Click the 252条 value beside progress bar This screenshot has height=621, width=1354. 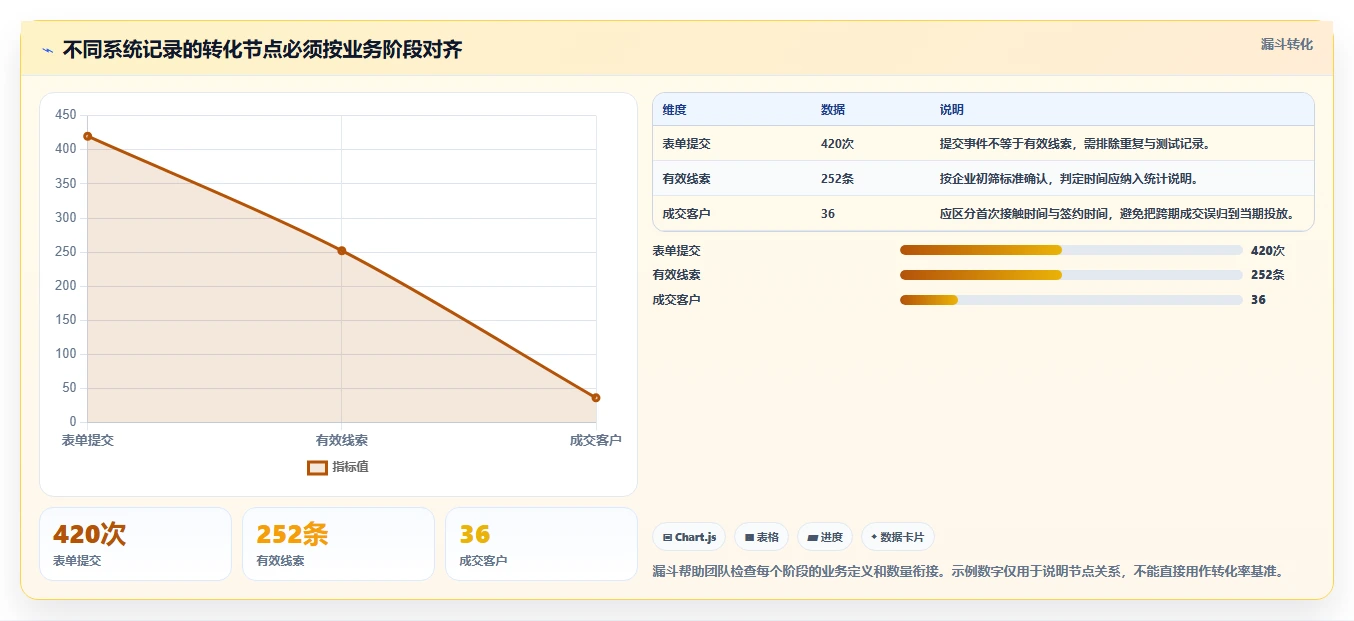(1268, 275)
